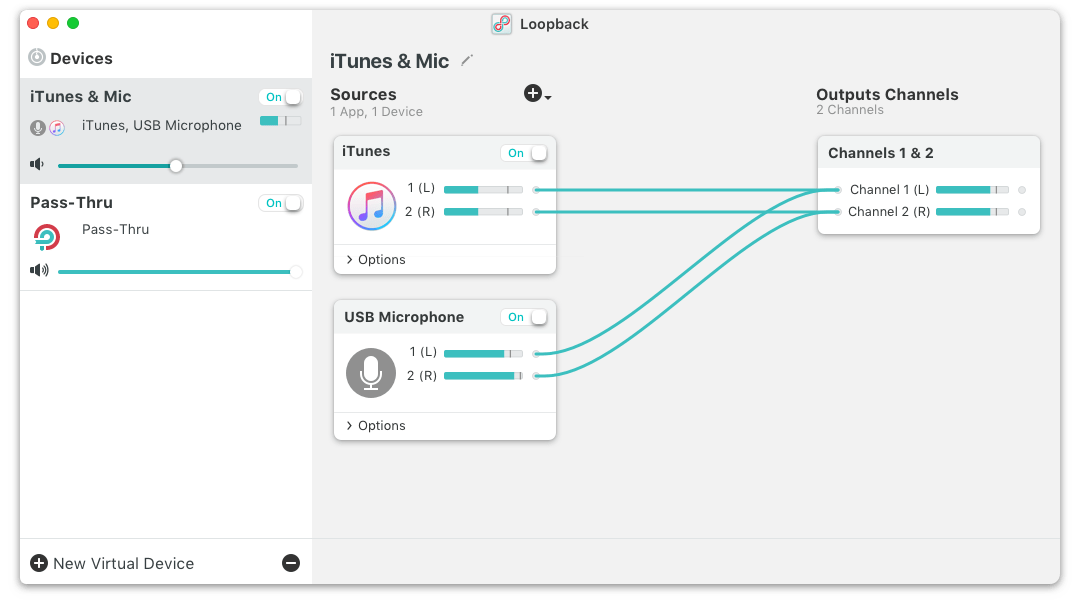Click the Devices sidebar heading
This screenshot has height=600, width=1080.
81,59
